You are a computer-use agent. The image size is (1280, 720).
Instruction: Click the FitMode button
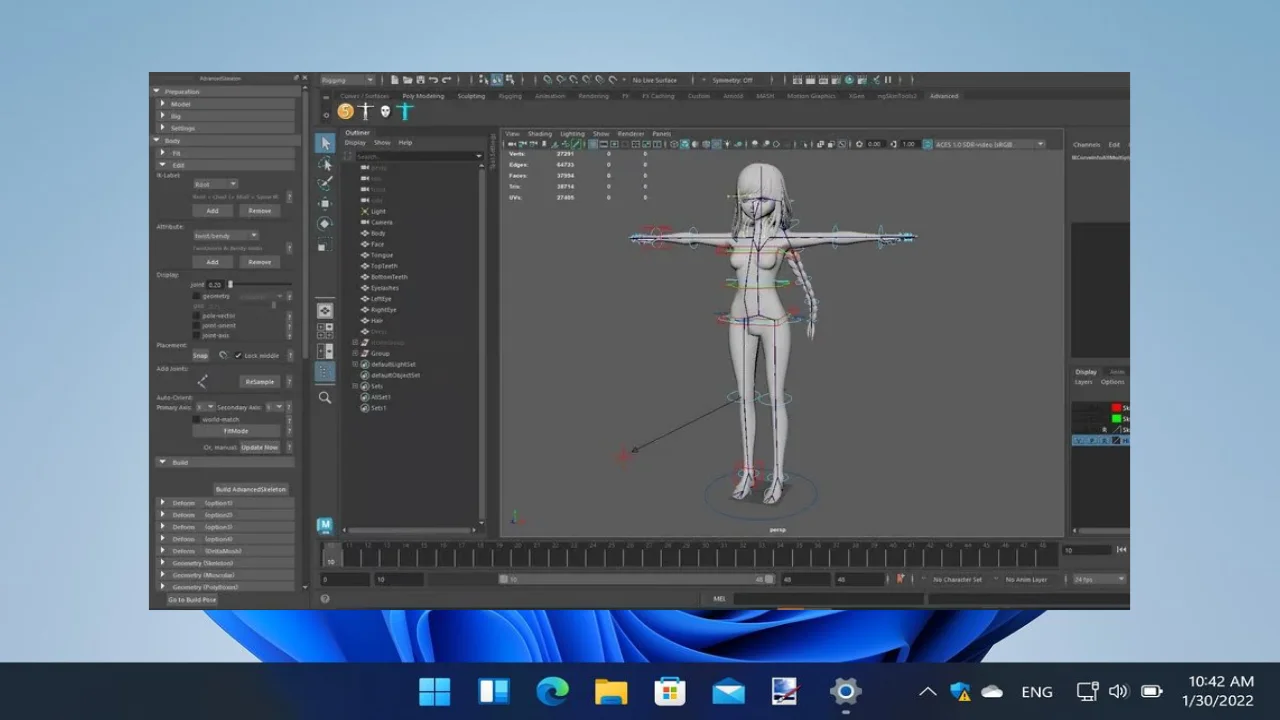236,431
